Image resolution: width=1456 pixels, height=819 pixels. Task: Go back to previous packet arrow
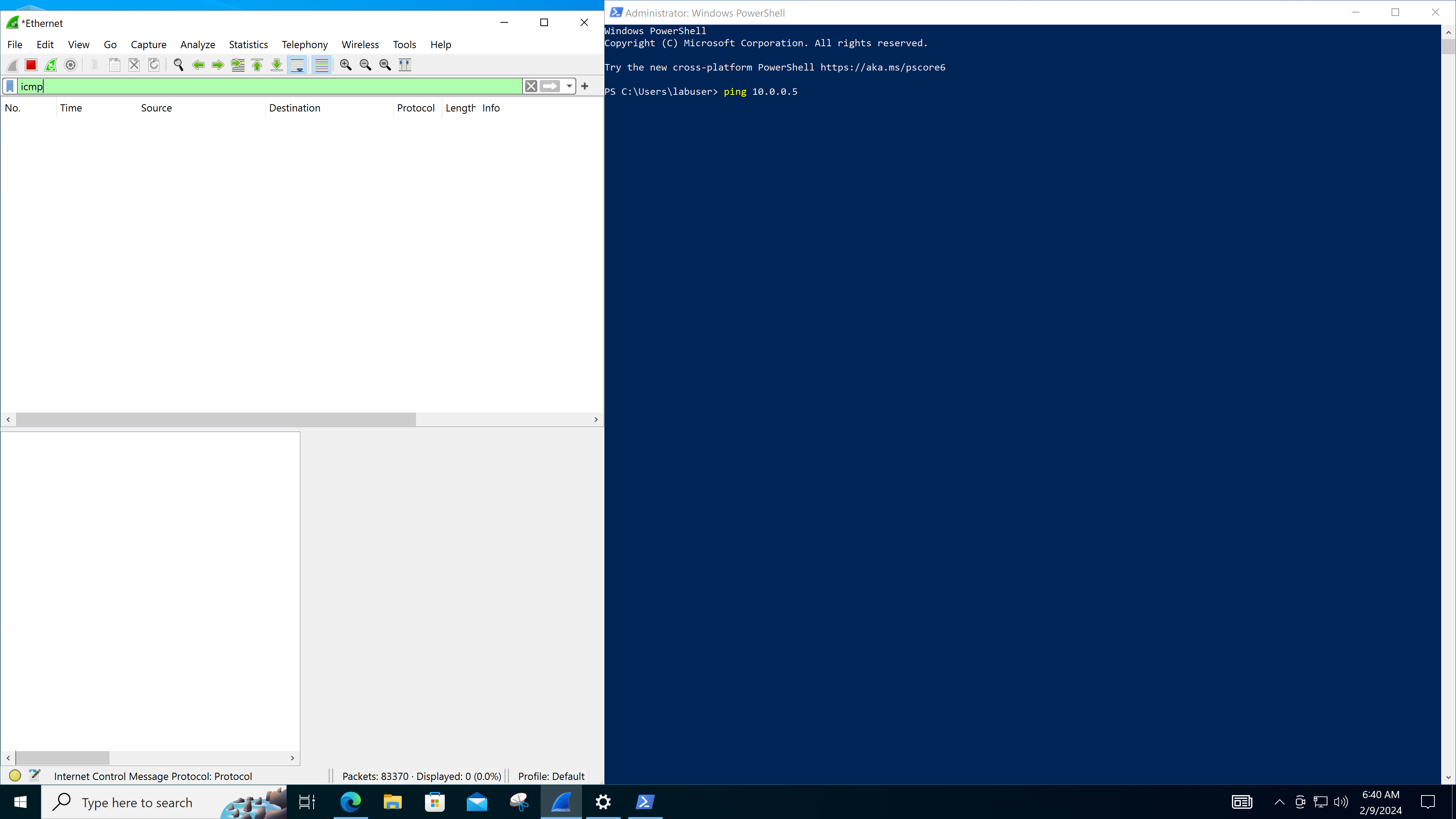198,65
